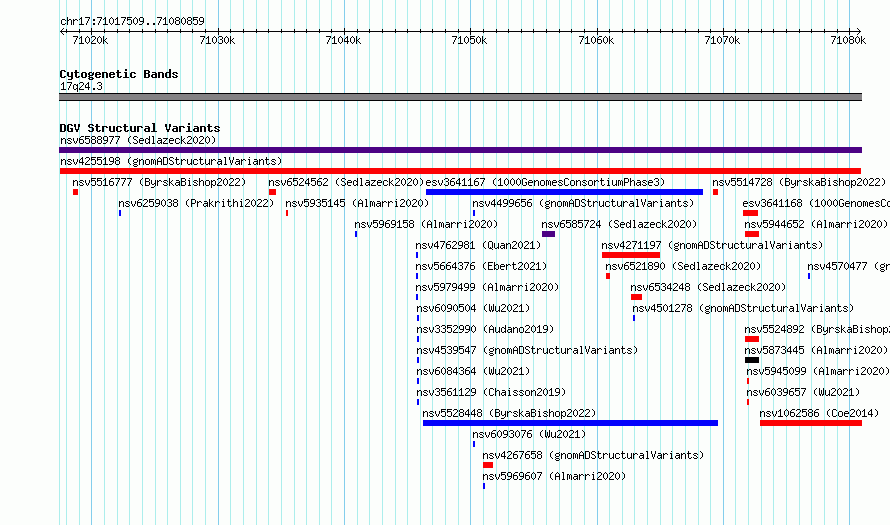Screen dimensions: 890x525
Task: Select the blue esv3641167 variant bar
Action: click(x=564, y=192)
